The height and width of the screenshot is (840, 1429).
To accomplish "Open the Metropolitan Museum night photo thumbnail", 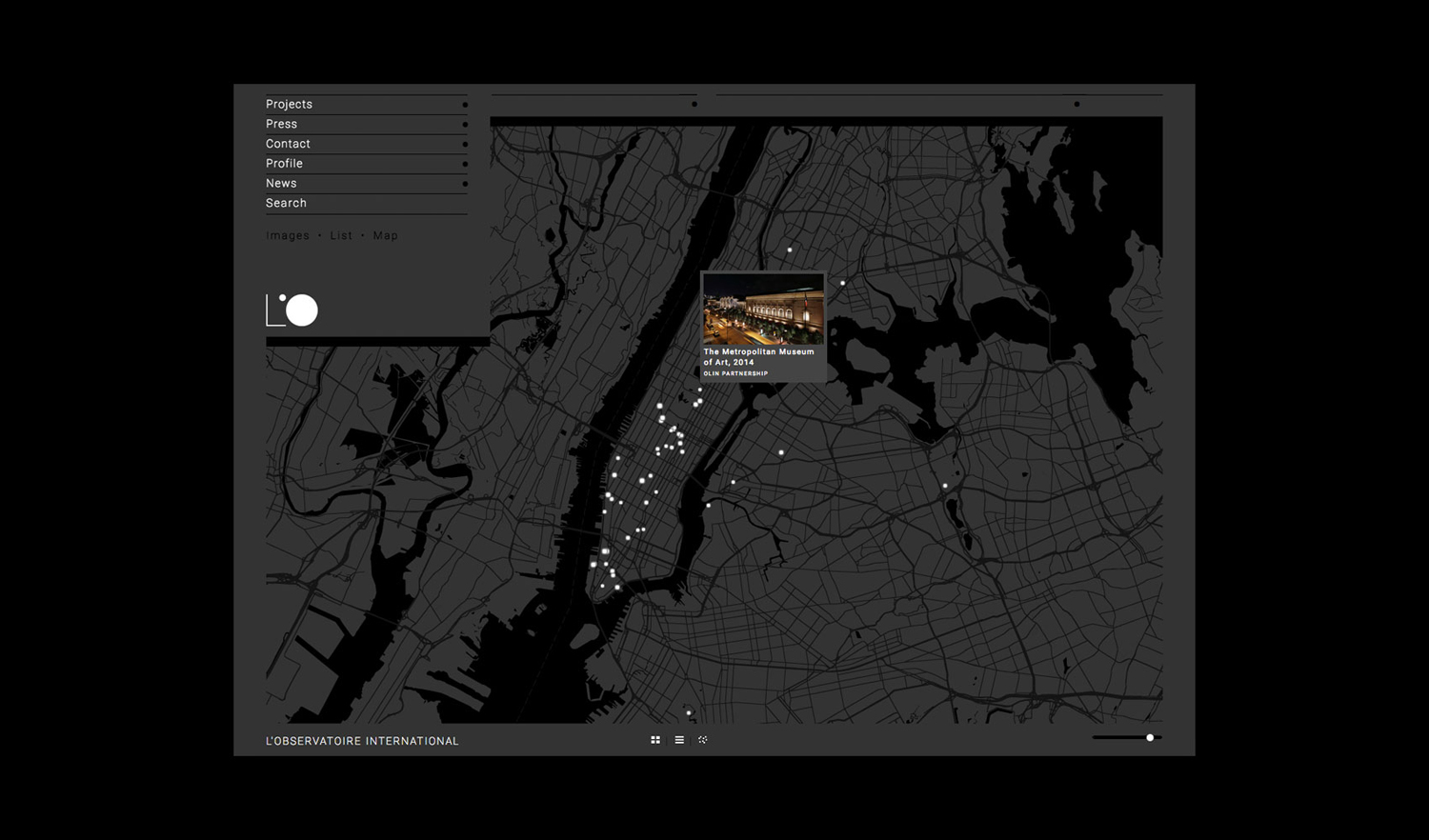I will click(x=763, y=310).
